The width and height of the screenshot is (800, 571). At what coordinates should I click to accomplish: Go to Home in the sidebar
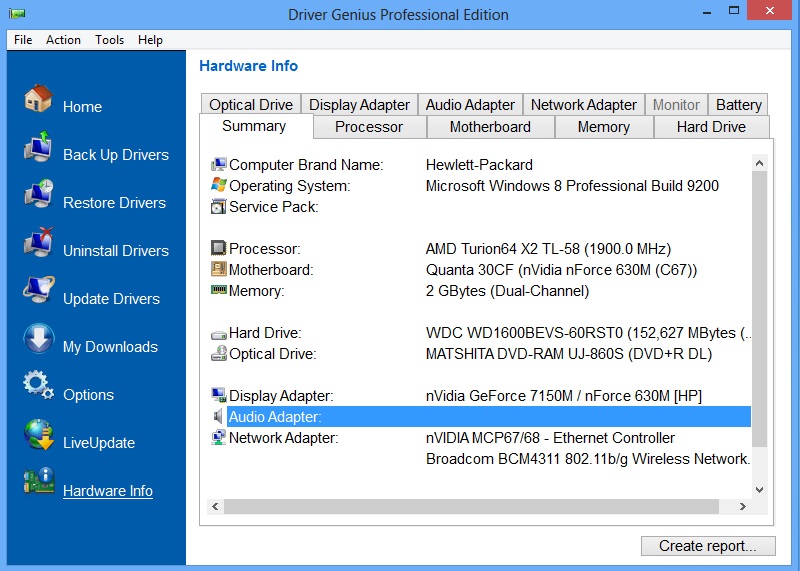83,107
